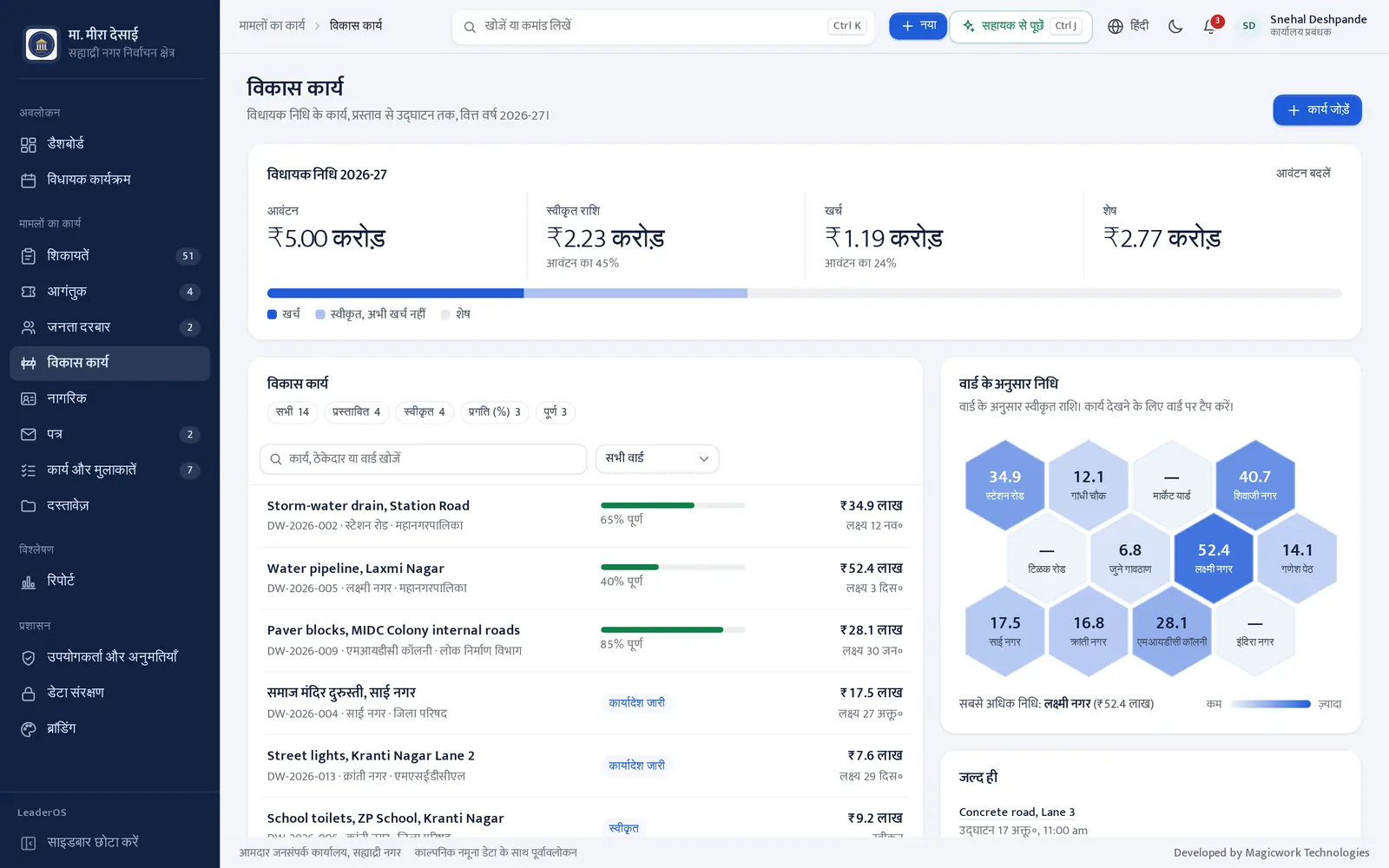Click the आवंटन बदलें link
Viewport: 1389px width, 868px height.
pyautogui.click(x=1303, y=174)
